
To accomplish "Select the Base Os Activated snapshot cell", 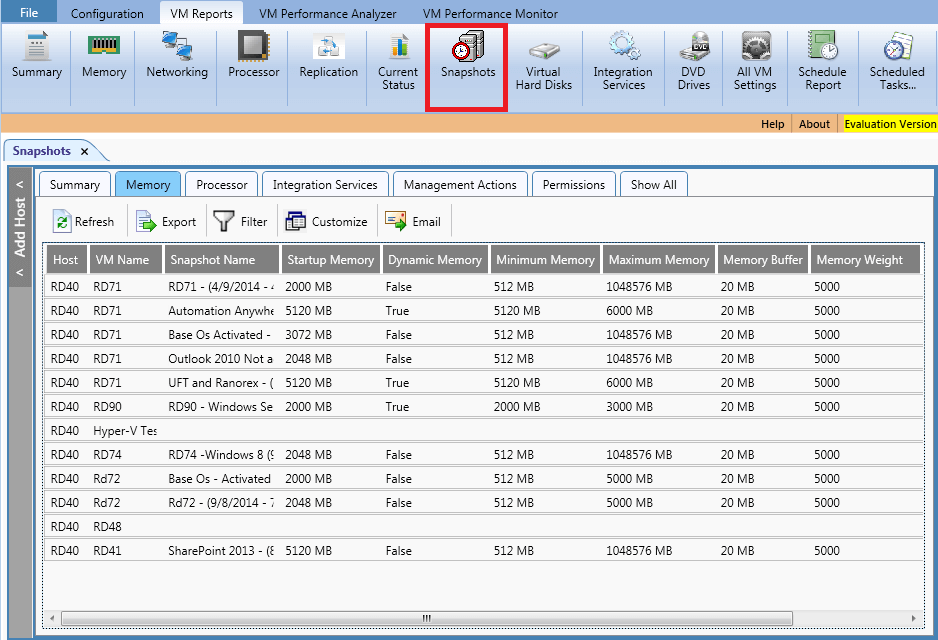I will [220, 334].
